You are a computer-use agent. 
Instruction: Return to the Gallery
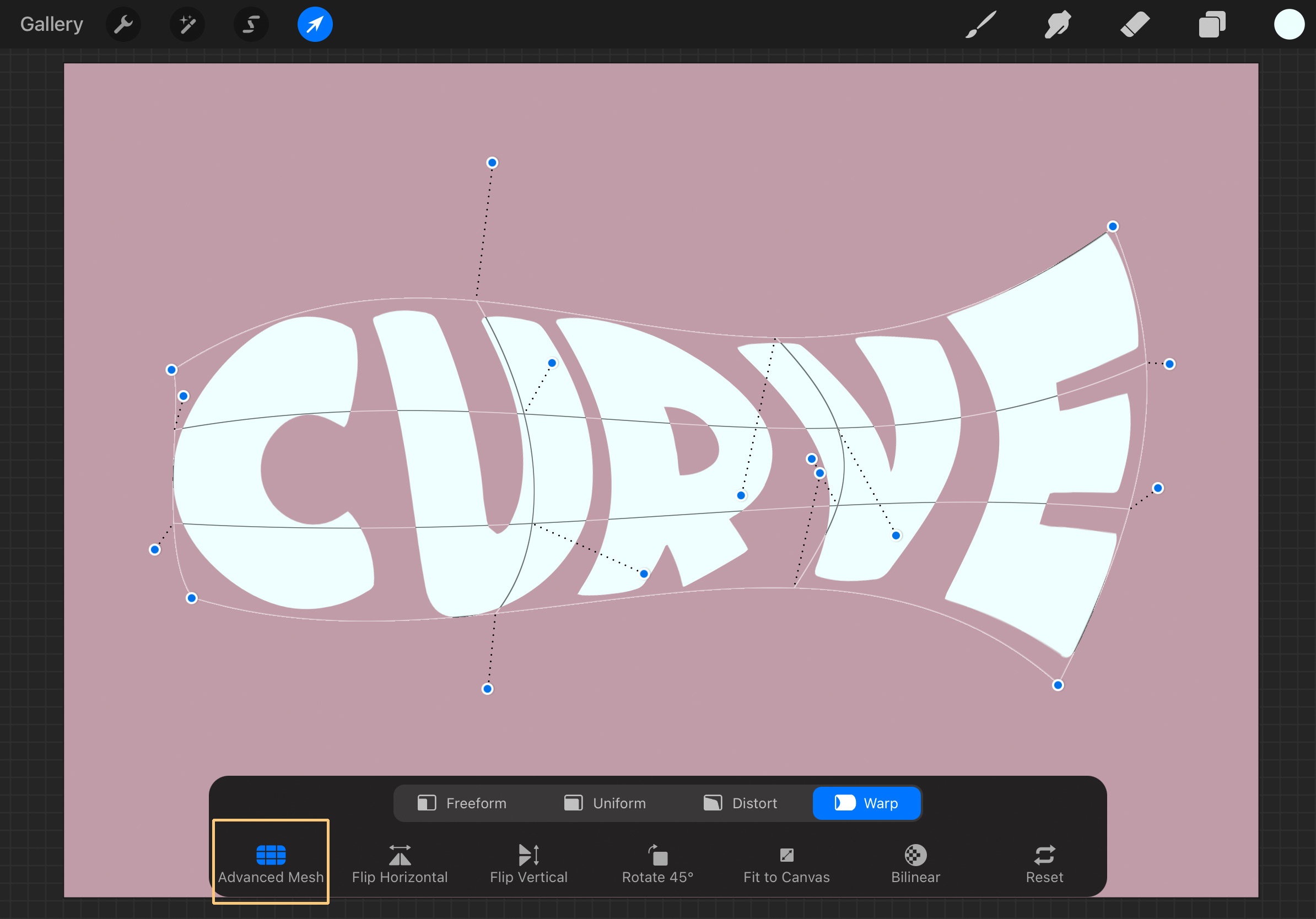coord(51,24)
